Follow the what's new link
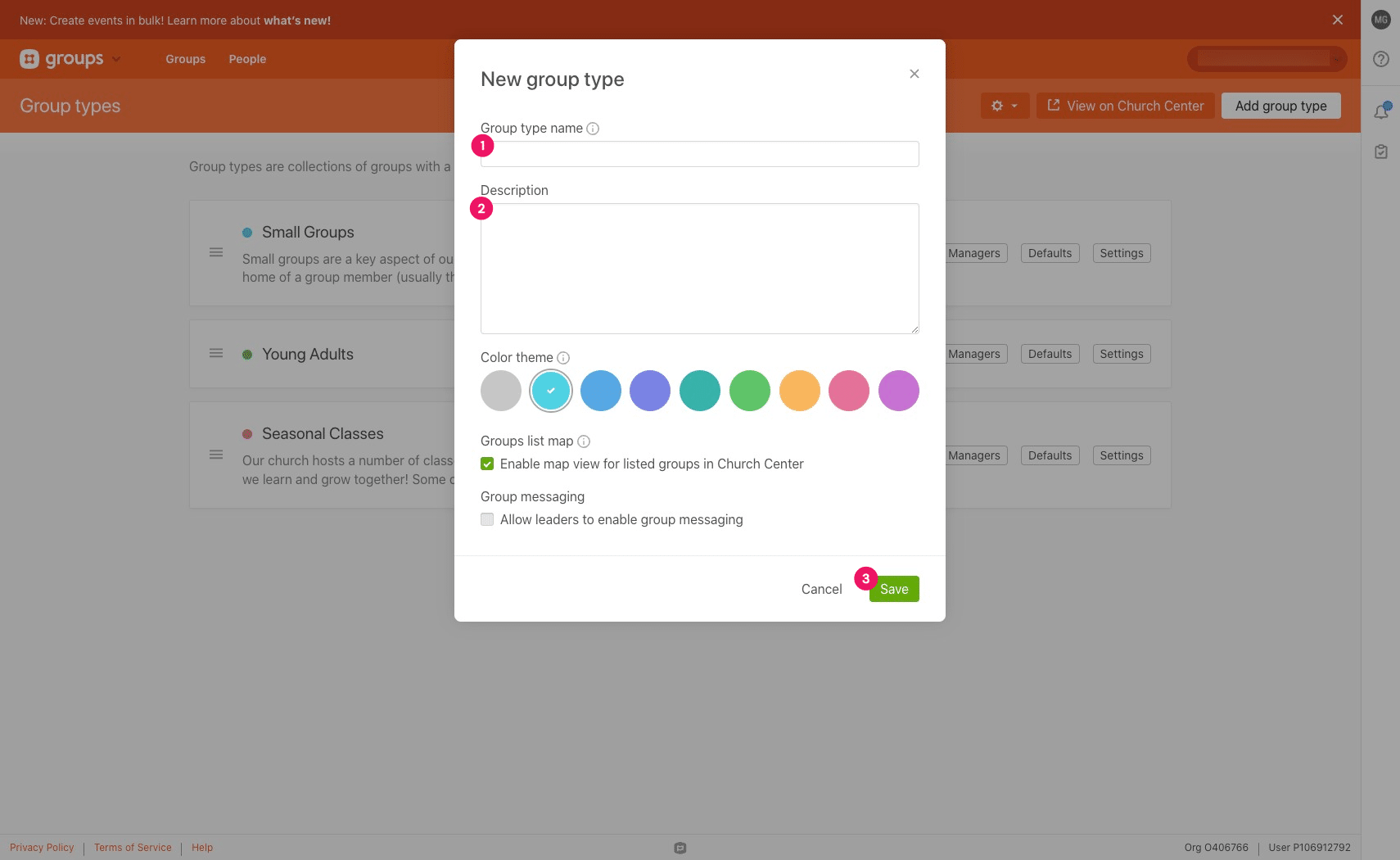Screen dimensions: 1400x860 pyautogui.click(x=297, y=20)
